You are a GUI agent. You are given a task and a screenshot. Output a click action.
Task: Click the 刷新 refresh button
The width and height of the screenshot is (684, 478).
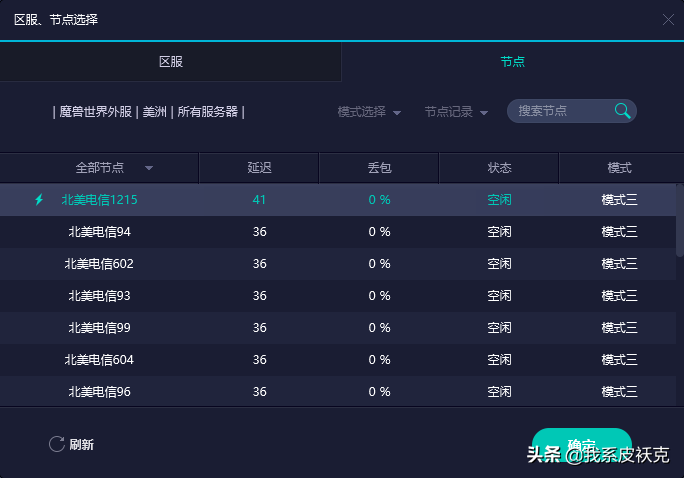tap(71, 444)
